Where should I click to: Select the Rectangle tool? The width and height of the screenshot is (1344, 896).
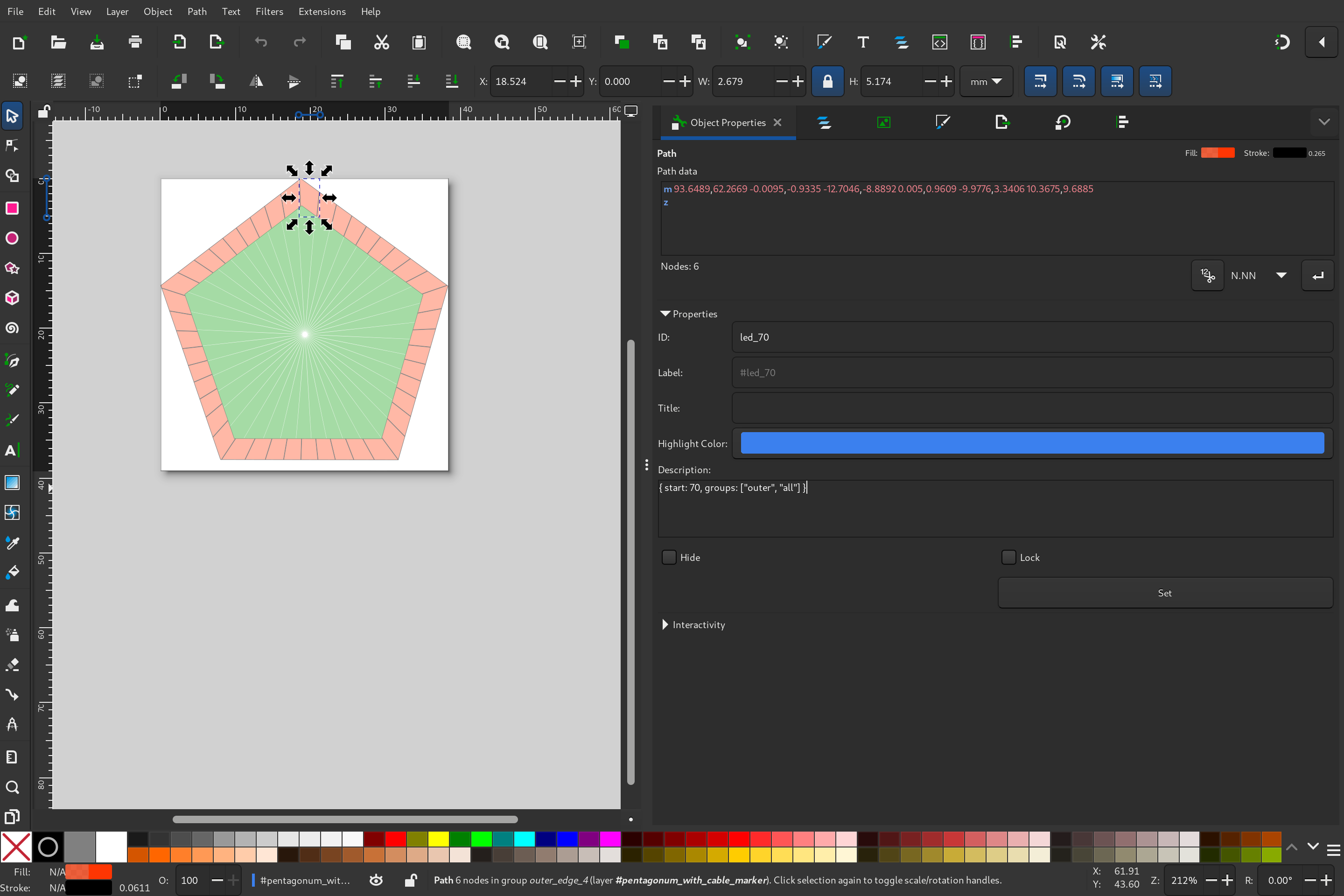pyautogui.click(x=12, y=208)
